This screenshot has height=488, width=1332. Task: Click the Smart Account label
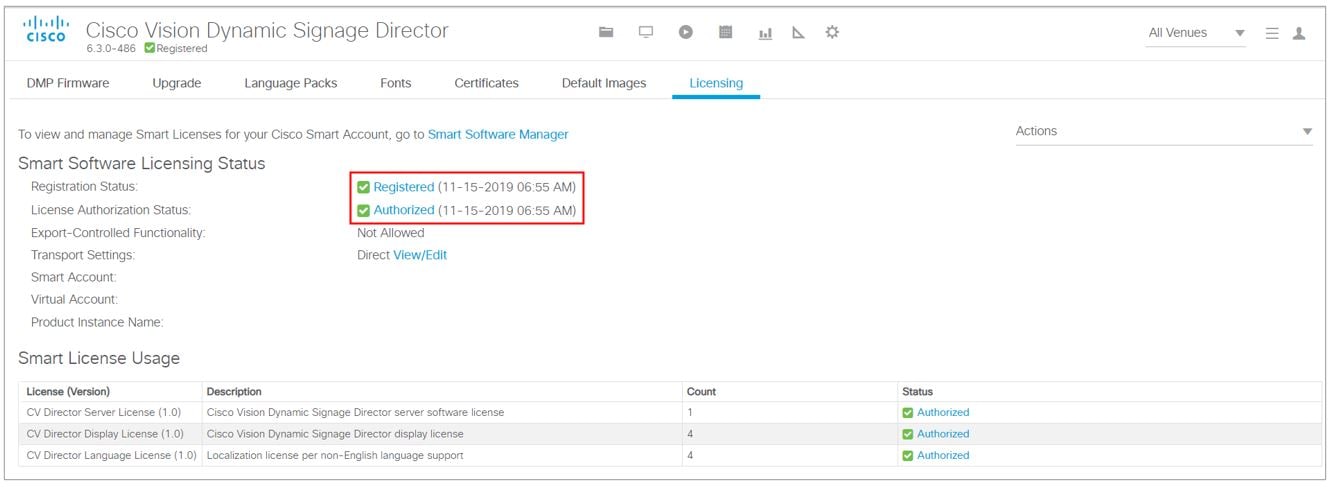click(x=74, y=277)
